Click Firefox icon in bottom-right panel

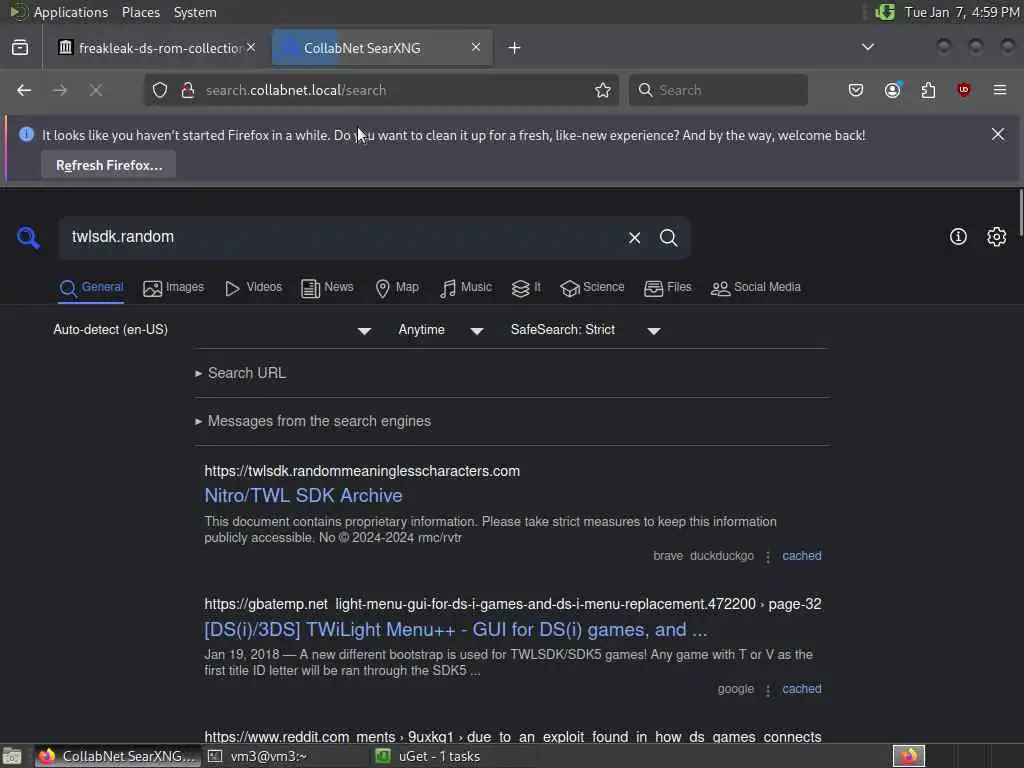coord(908,756)
